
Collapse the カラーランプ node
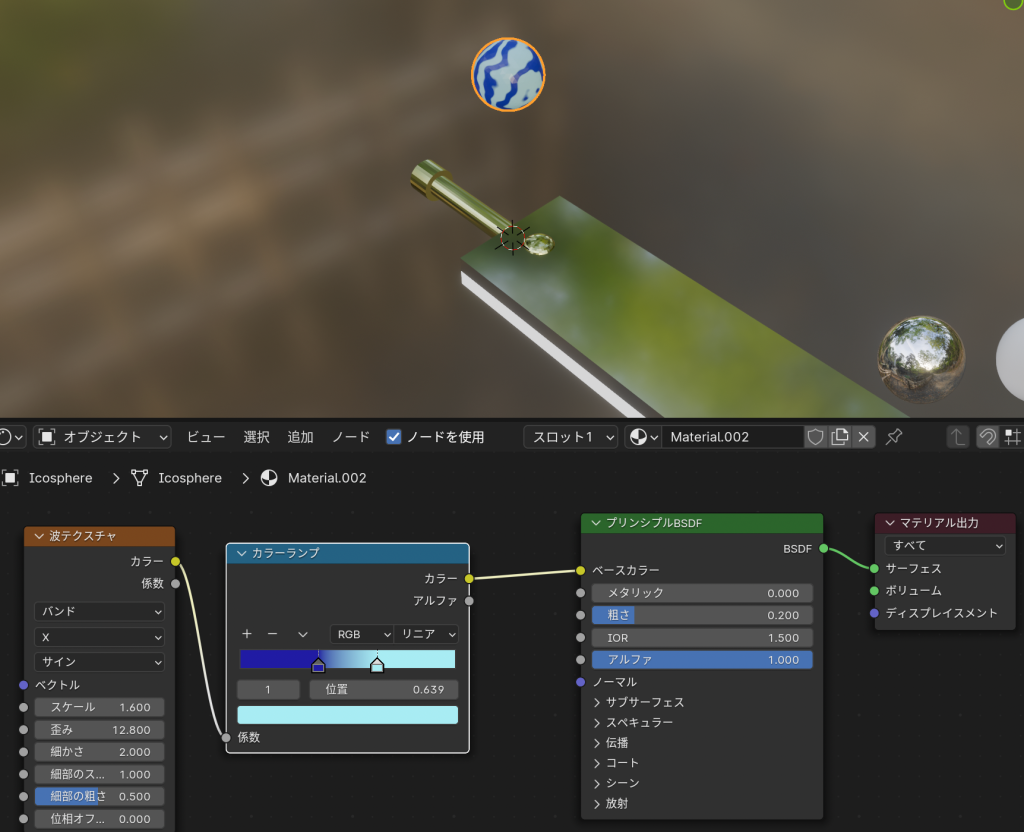241,553
